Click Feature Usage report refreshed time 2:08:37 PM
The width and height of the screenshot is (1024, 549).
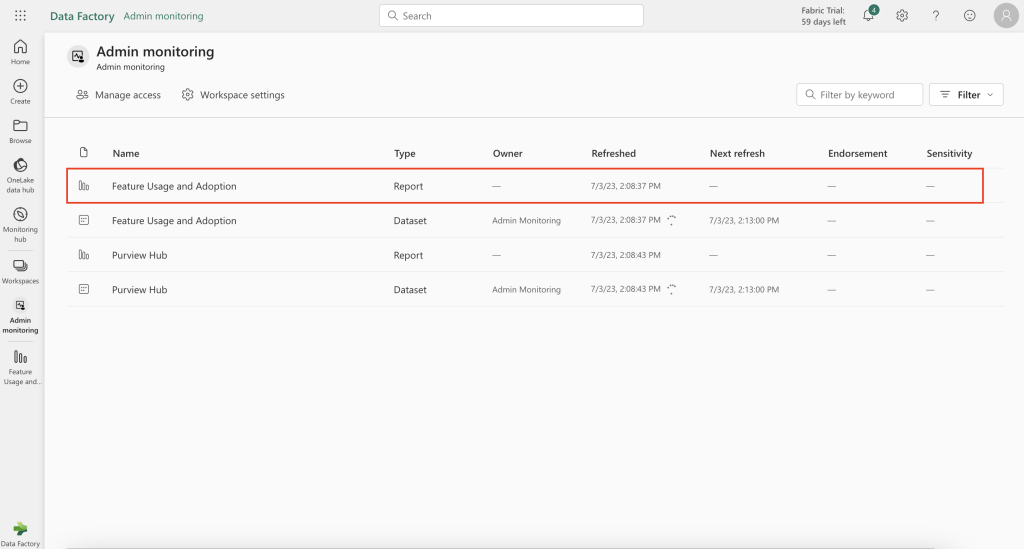pyautogui.click(x=626, y=186)
